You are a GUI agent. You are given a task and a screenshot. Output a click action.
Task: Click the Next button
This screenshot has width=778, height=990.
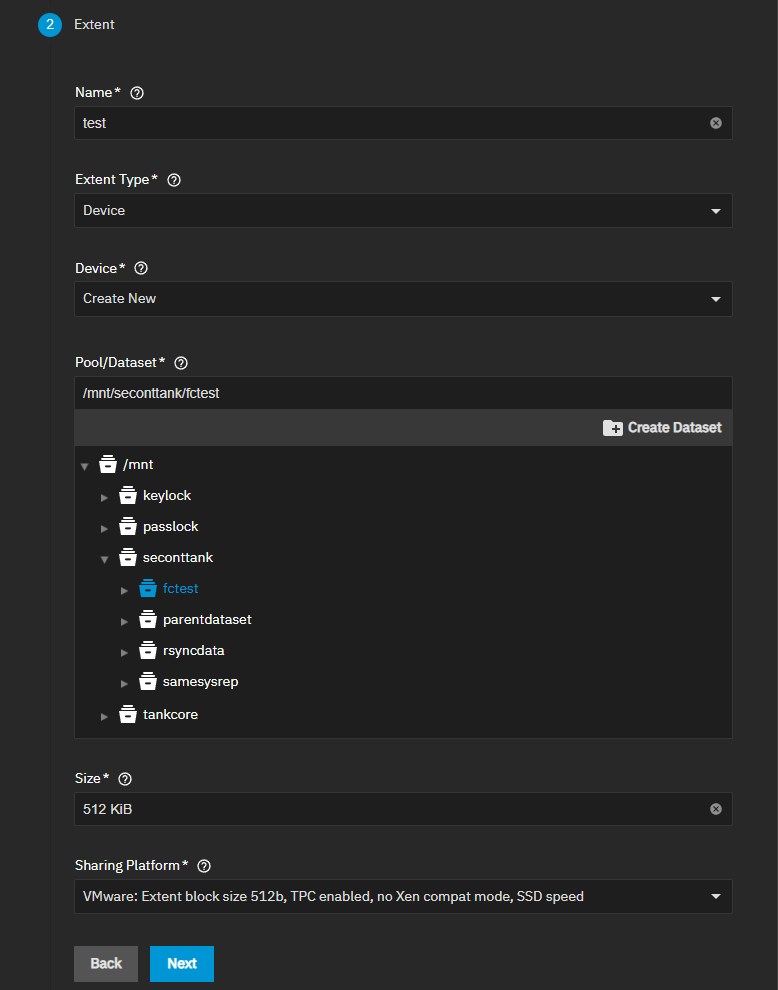click(182, 964)
